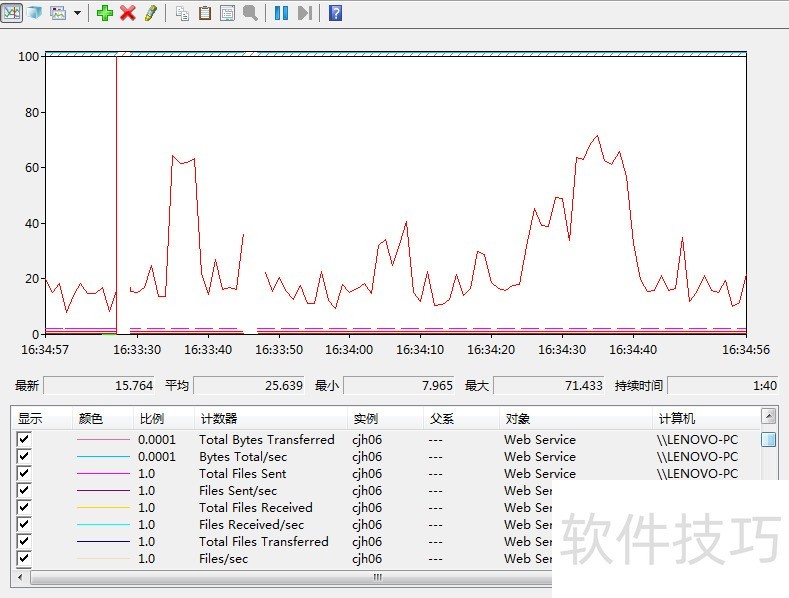Click the Paste Counter List icon

click(x=205, y=13)
